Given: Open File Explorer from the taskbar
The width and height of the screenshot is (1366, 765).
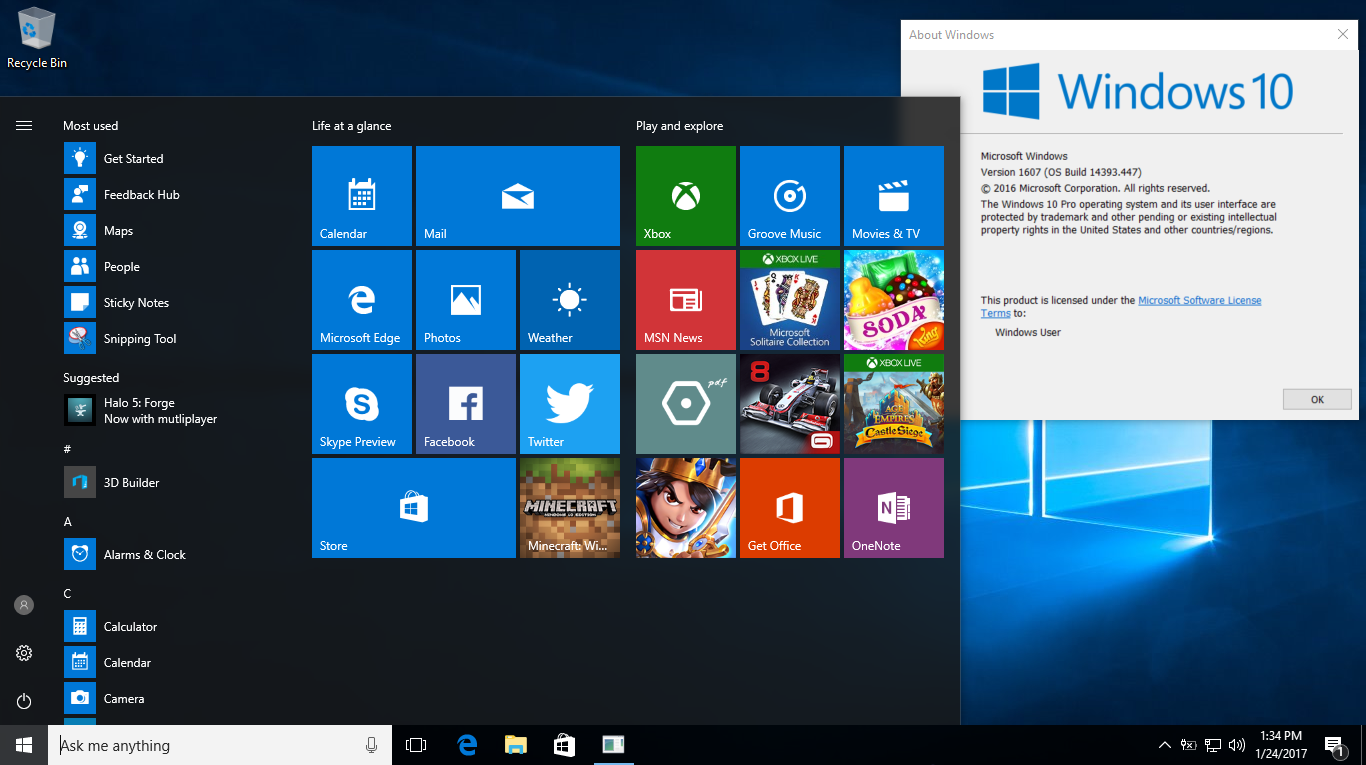Looking at the screenshot, I should click(515, 745).
